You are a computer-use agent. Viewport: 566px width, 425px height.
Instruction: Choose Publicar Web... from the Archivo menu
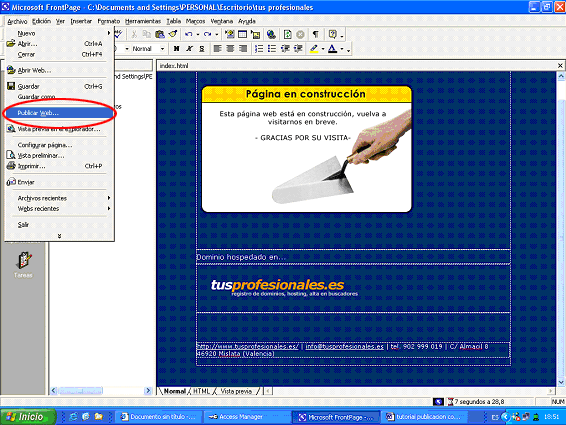[x=60, y=113]
